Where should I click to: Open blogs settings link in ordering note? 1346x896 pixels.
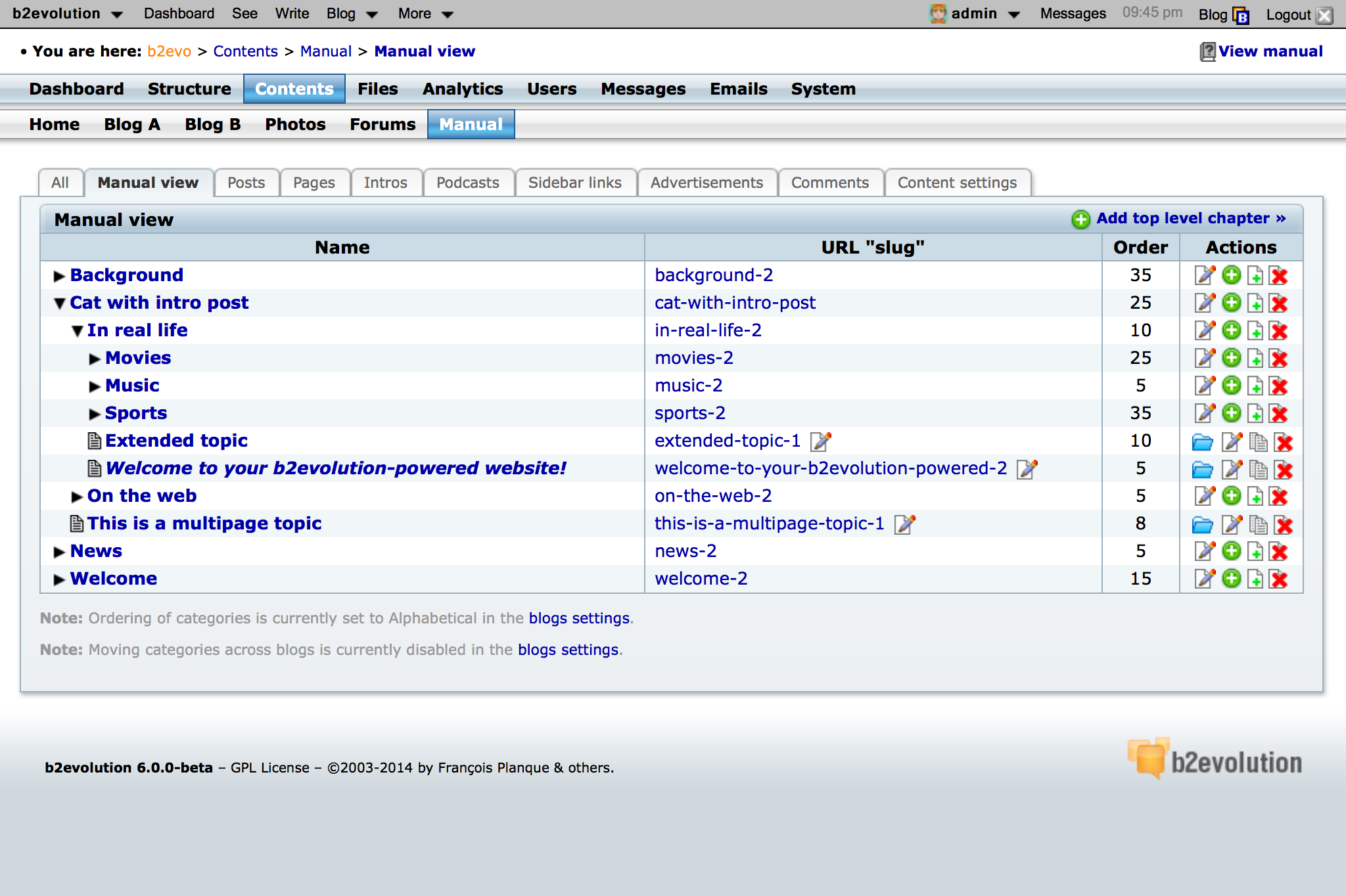[579, 618]
